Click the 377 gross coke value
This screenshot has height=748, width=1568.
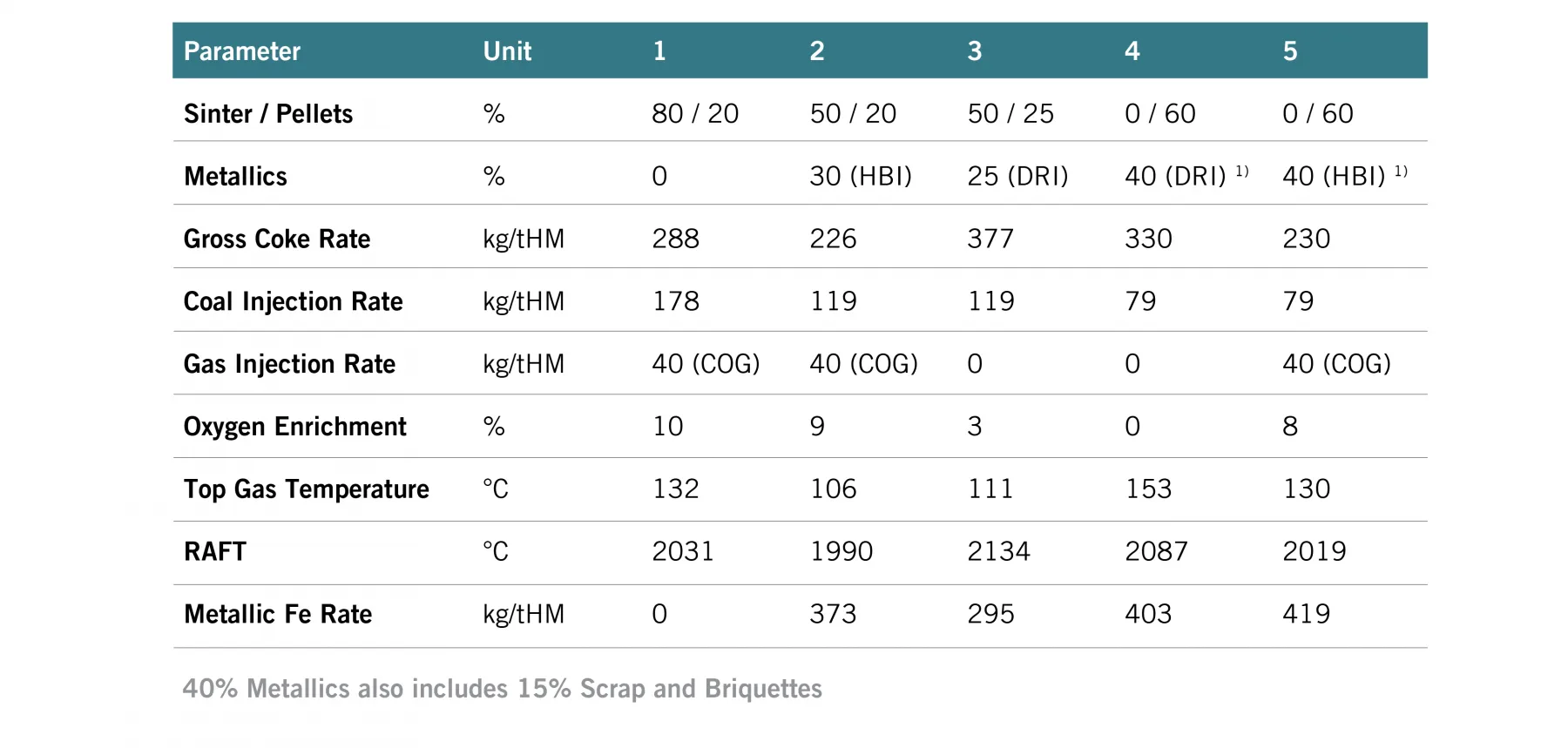click(x=990, y=239)
